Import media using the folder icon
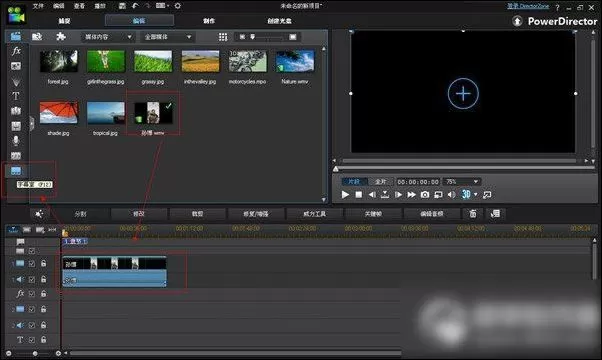The height and width of the screenshot is (360, 602). point(37,36)
